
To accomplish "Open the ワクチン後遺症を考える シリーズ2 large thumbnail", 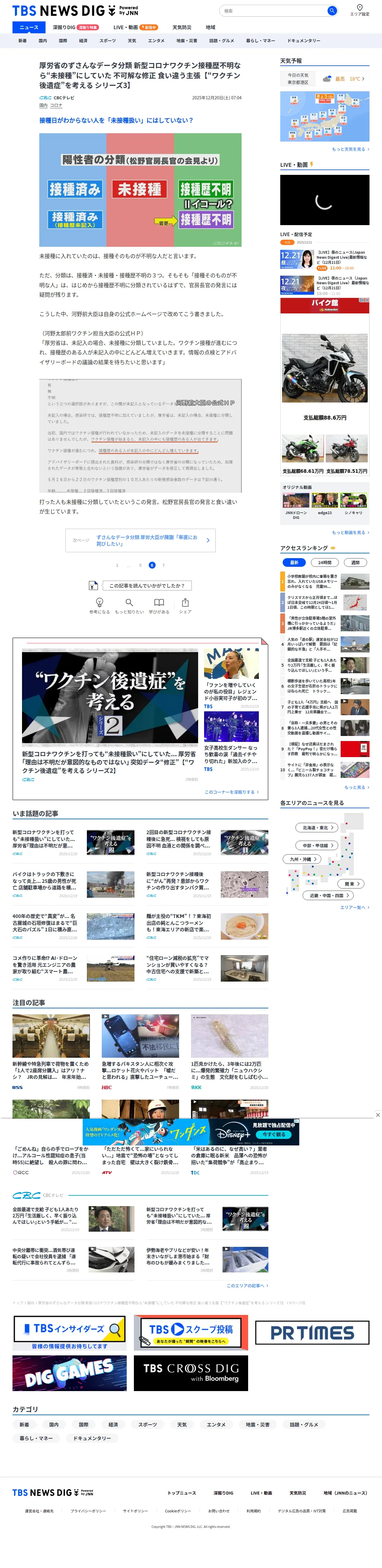I will click(x=110, y=698).
